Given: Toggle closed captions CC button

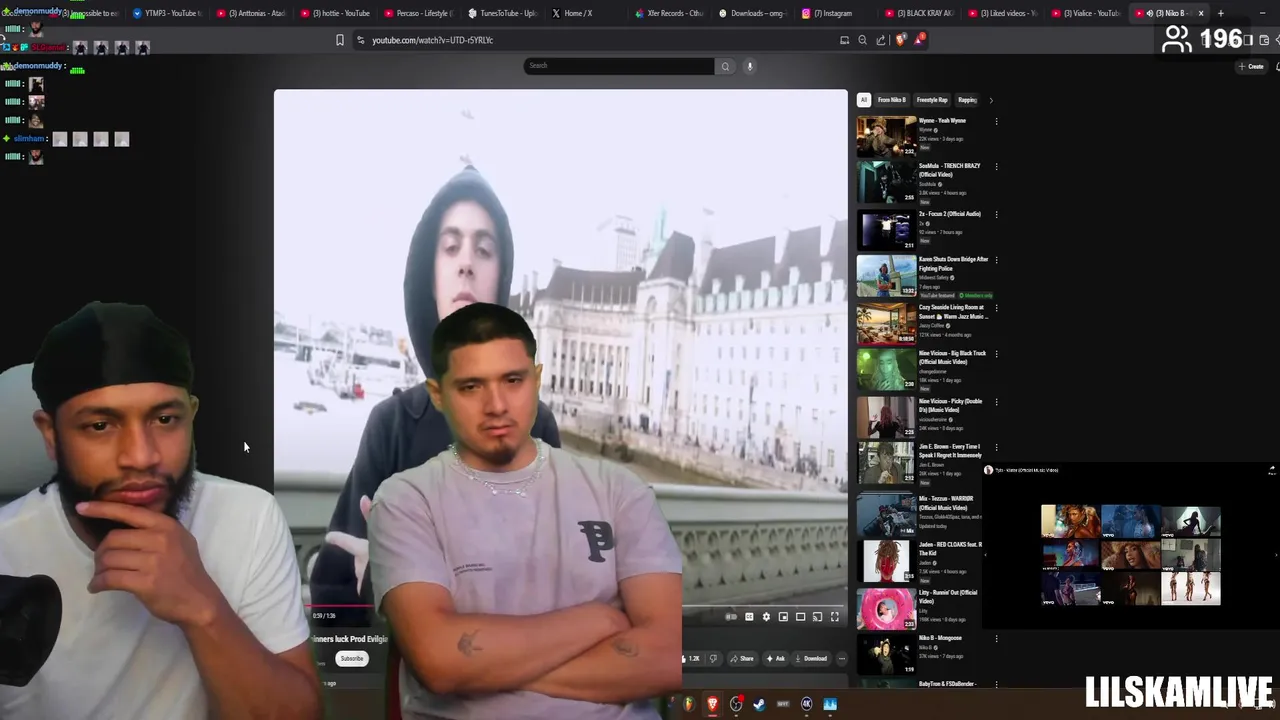Looking at the screenshot, I should tap(749, 617).
